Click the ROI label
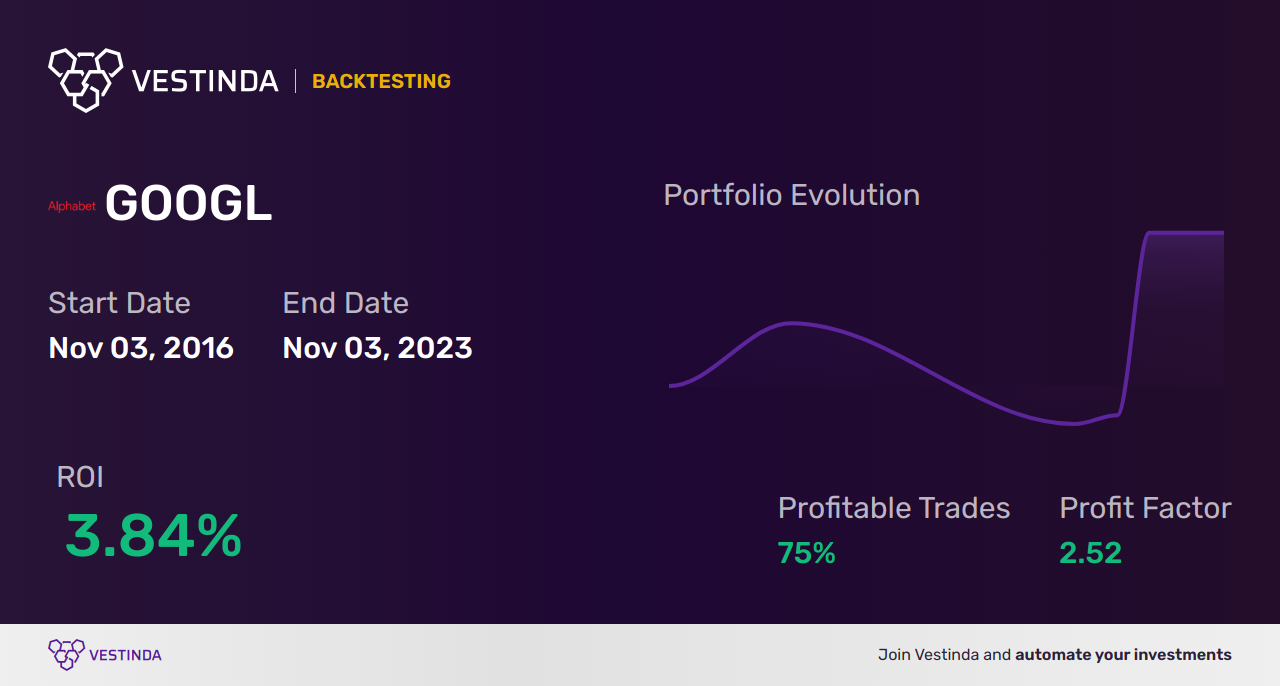The height and width of the screenshot is (686, 1280). [x=80, y=477]
